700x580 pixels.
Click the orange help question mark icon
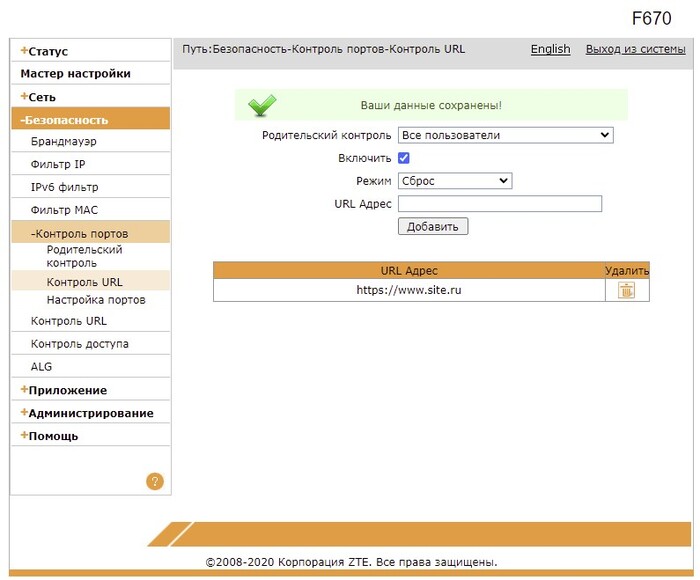pos(154,481)
